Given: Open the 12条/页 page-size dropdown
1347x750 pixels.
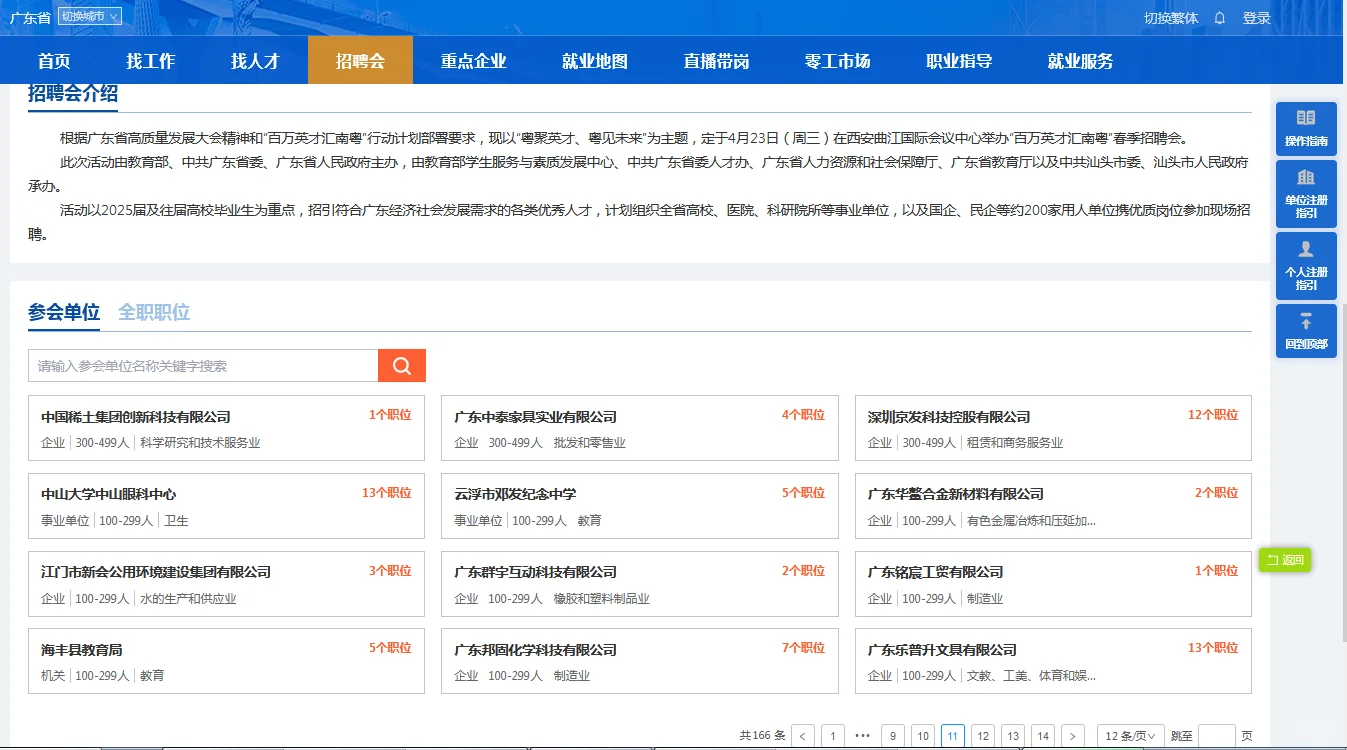Looking at the screenshot, I should coord(1129,735).
